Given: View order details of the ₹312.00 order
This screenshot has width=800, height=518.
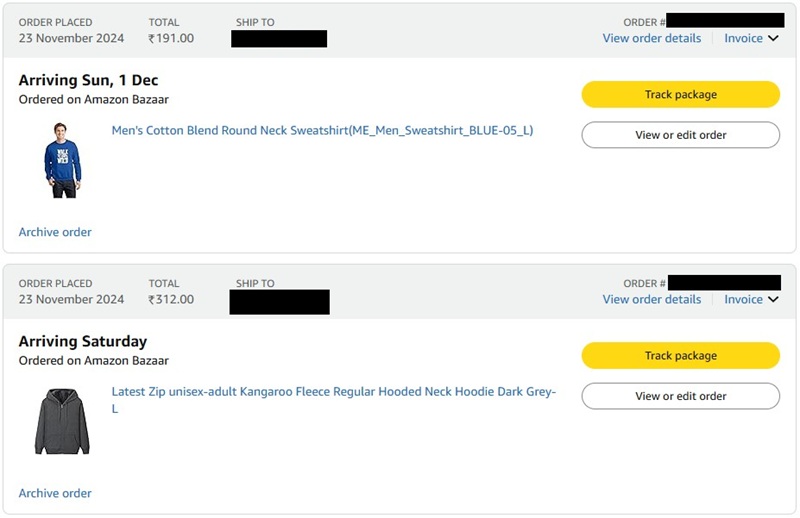Looking at the screenshot, I should coord(651,299).
